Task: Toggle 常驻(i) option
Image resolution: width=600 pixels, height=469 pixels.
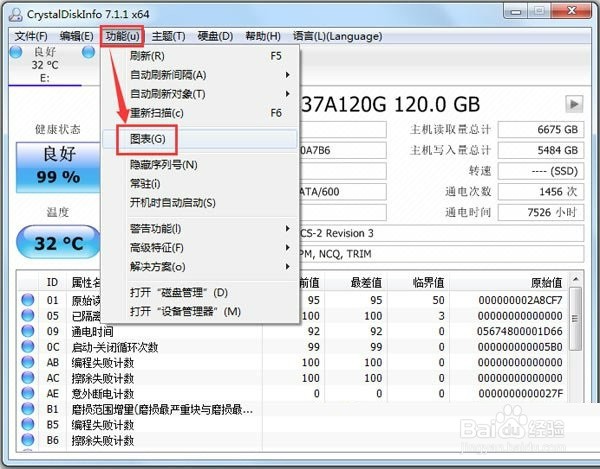Action: click(x=200, y=184)
